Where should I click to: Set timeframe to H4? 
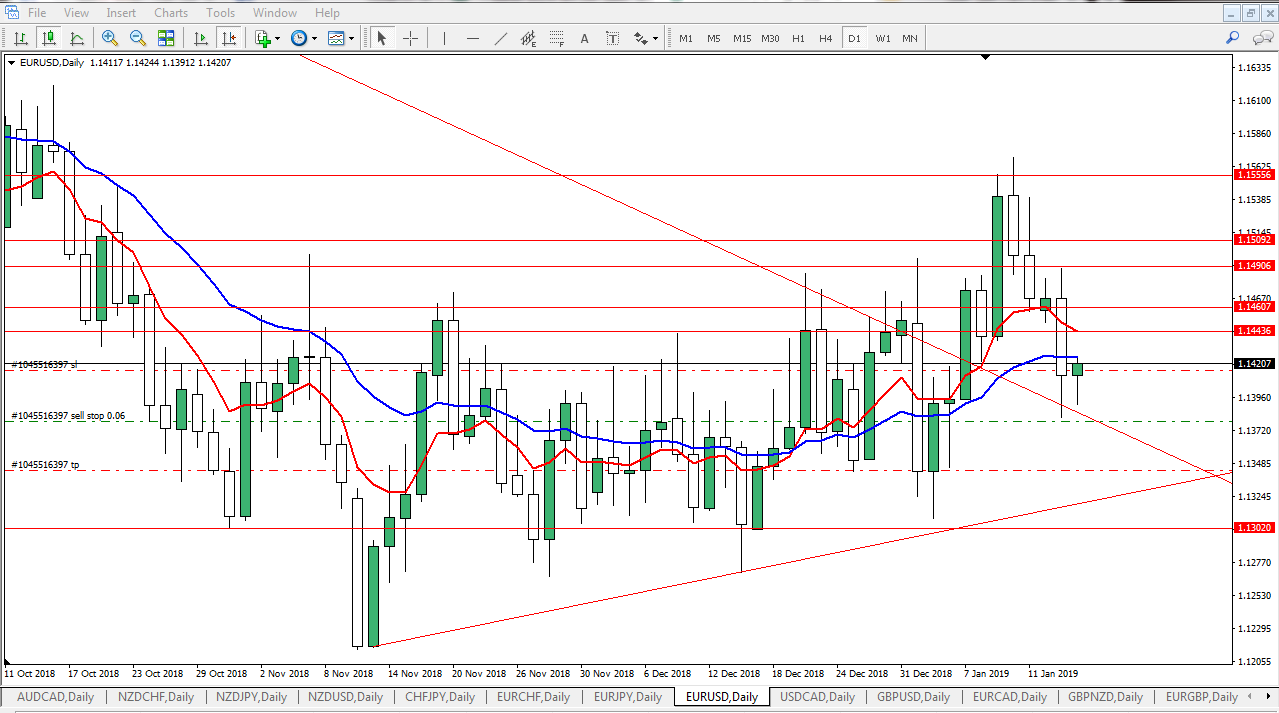(826, 38)
